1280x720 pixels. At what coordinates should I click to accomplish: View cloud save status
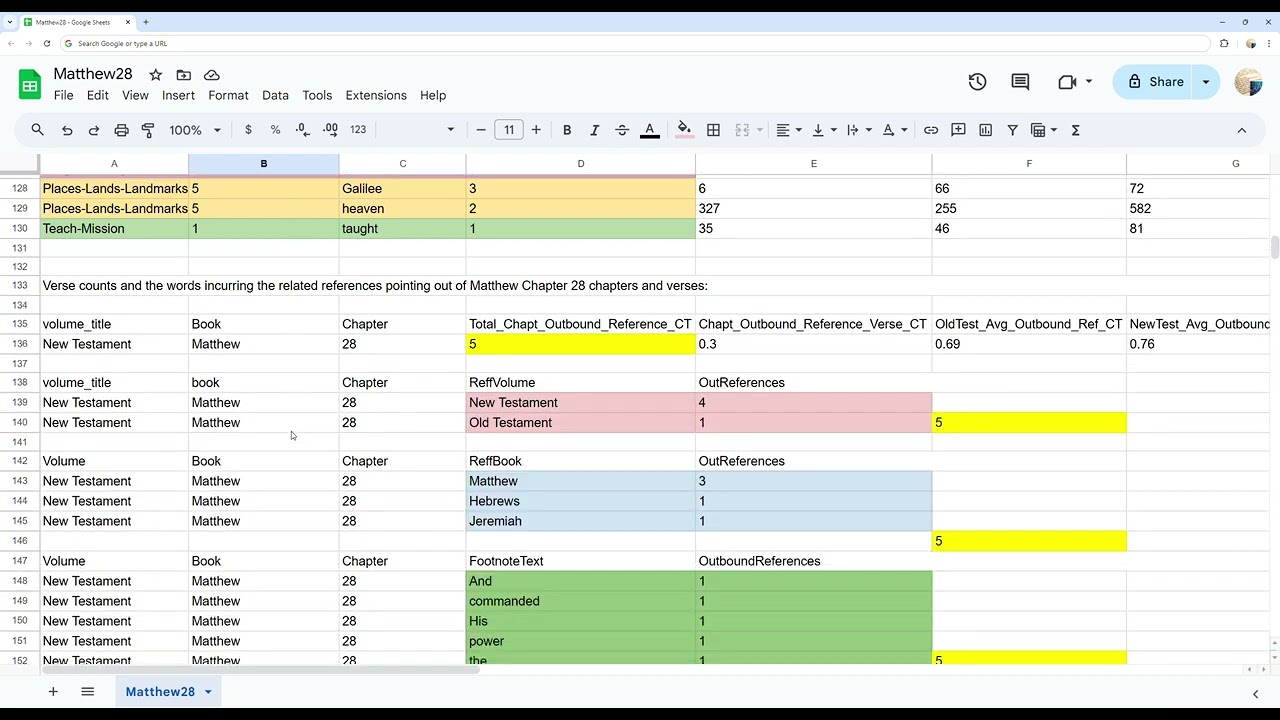(211, 75)
